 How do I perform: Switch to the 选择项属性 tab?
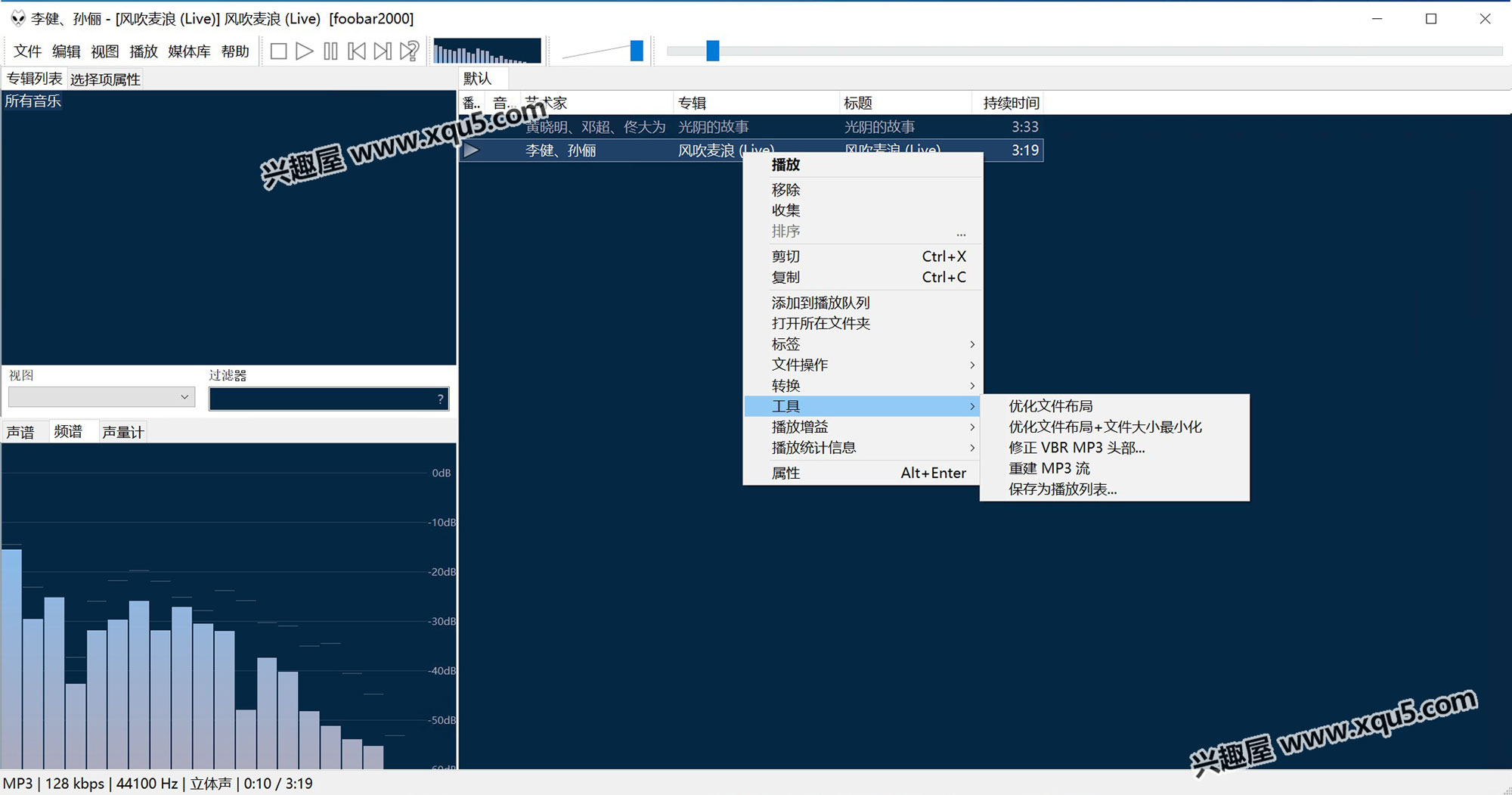[x=105, y=79]
